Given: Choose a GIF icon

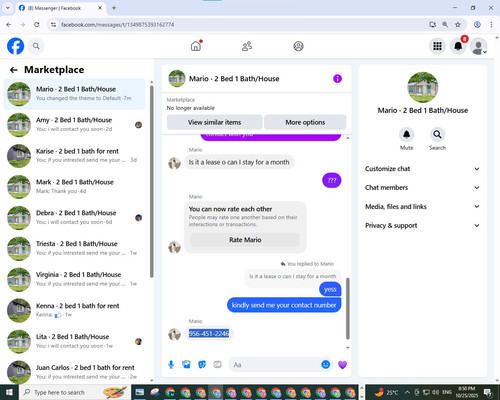Looking at the screenshot, I should tap(217, 364).
